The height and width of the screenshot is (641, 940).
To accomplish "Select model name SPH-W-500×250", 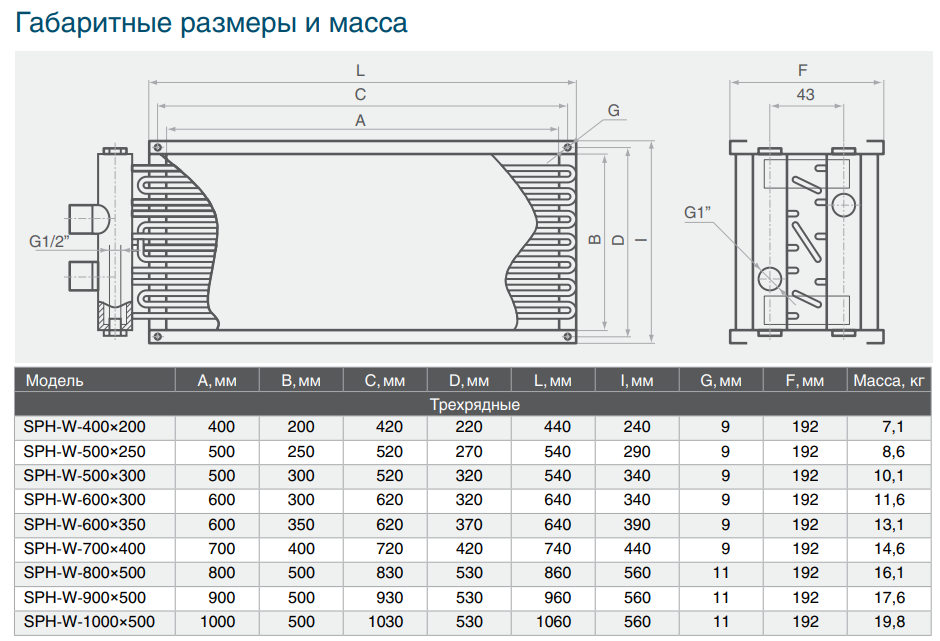I will coord(85,452).
